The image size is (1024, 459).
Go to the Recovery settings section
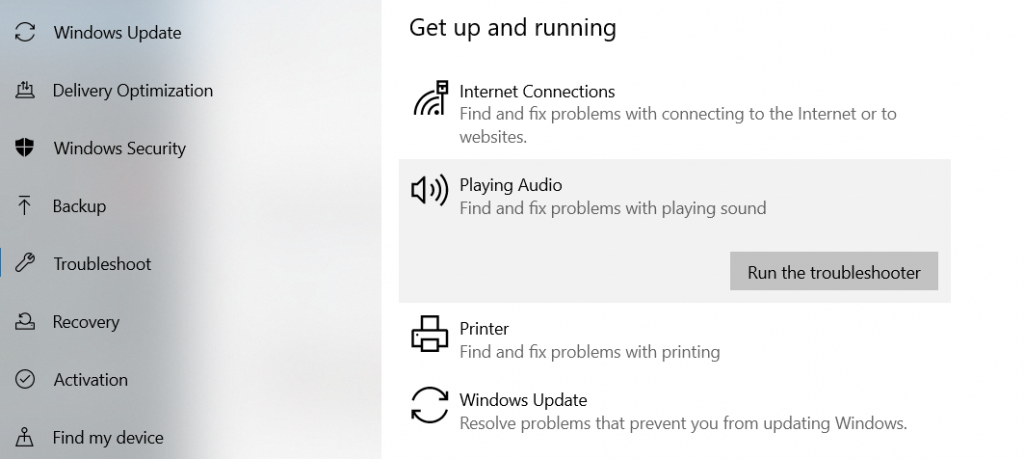click(x=86, y=322)
